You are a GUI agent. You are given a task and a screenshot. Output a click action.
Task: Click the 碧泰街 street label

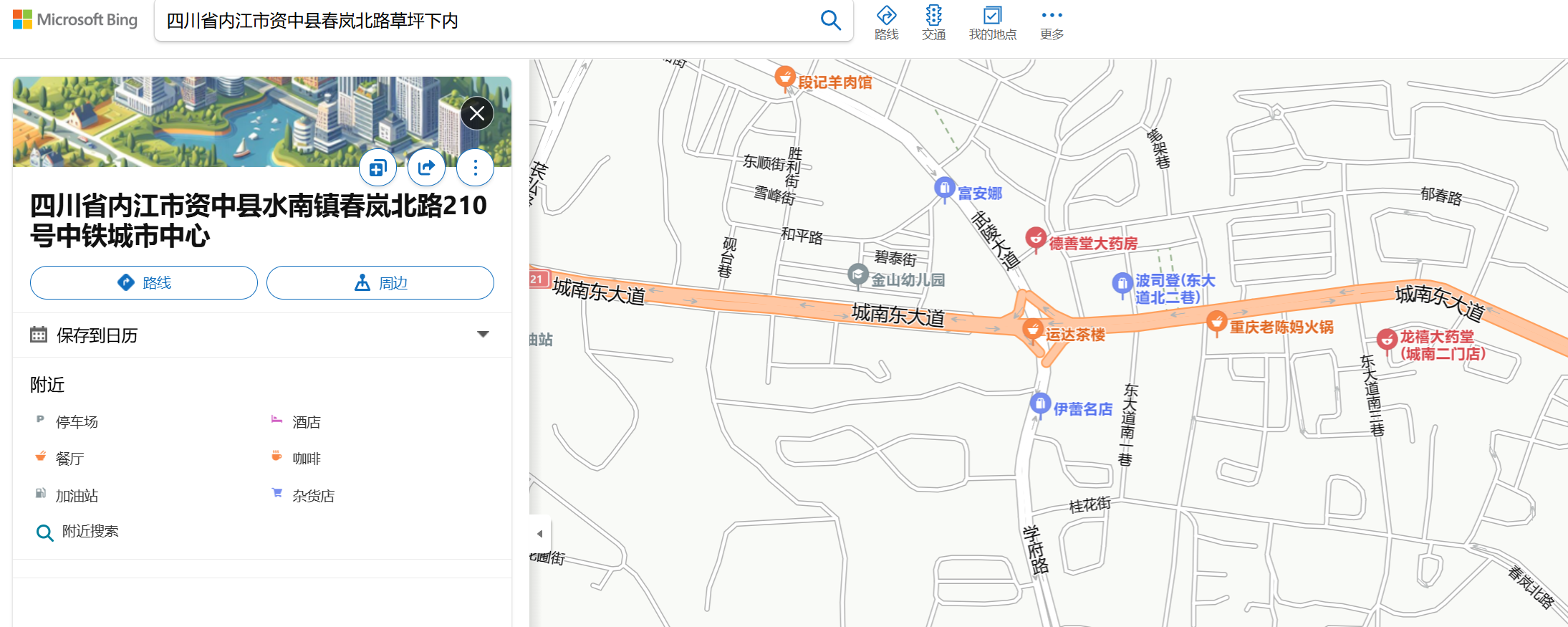click(895, 258)
